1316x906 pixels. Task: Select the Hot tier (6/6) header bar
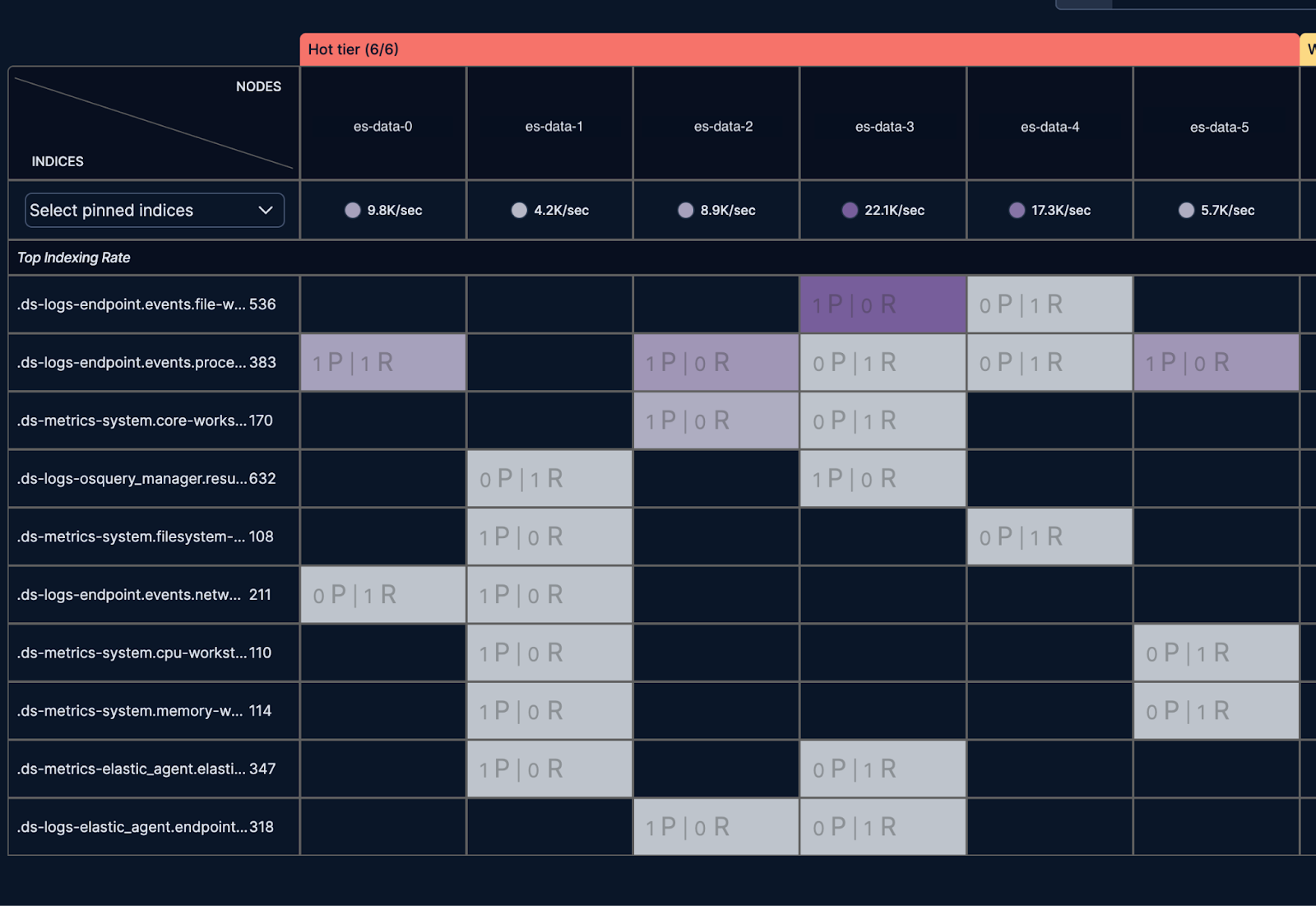coord(799,49)
